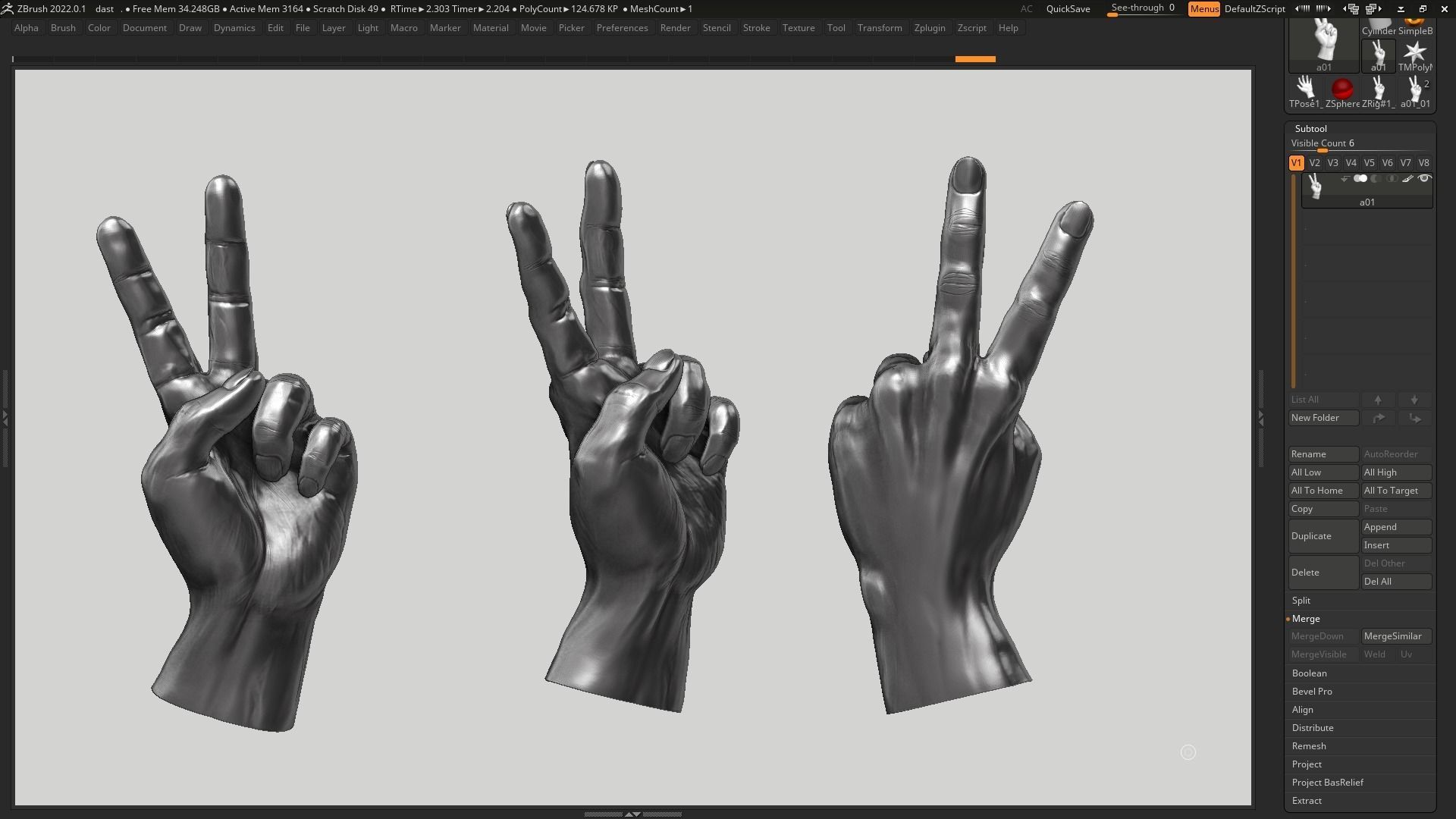Expand the Remesh section

[x=1309, y=746]
